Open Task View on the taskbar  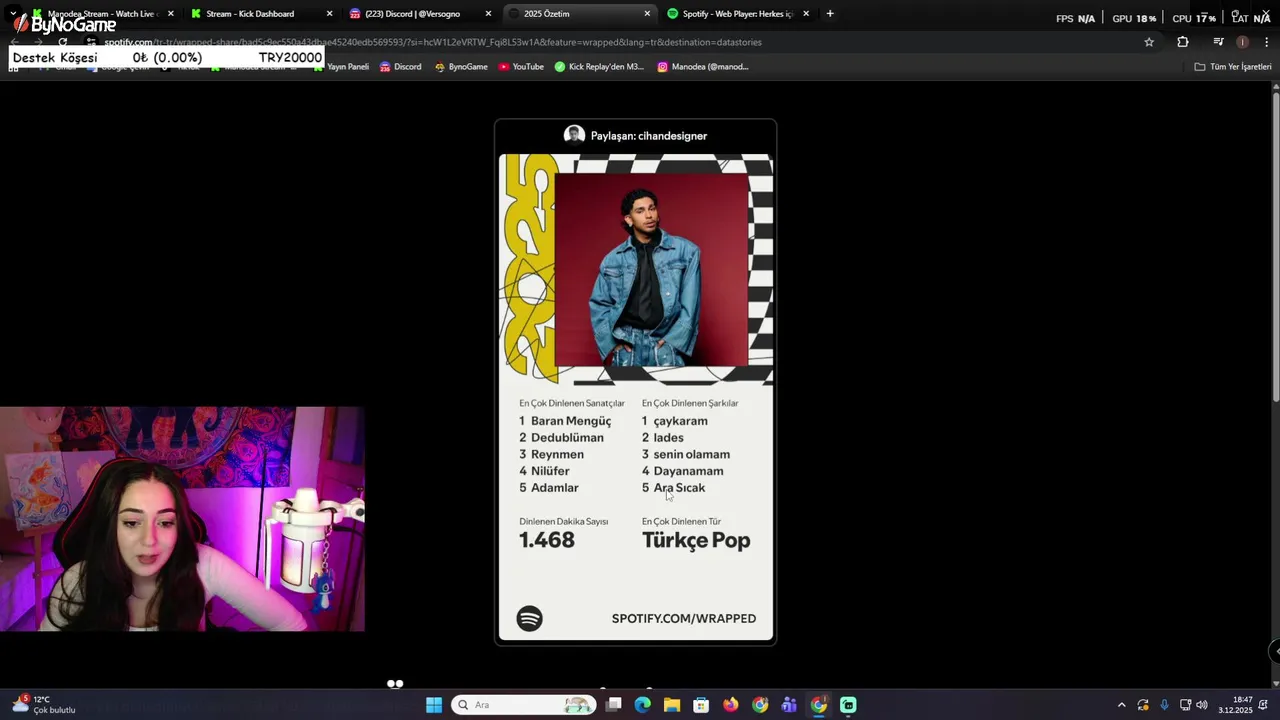613,705
